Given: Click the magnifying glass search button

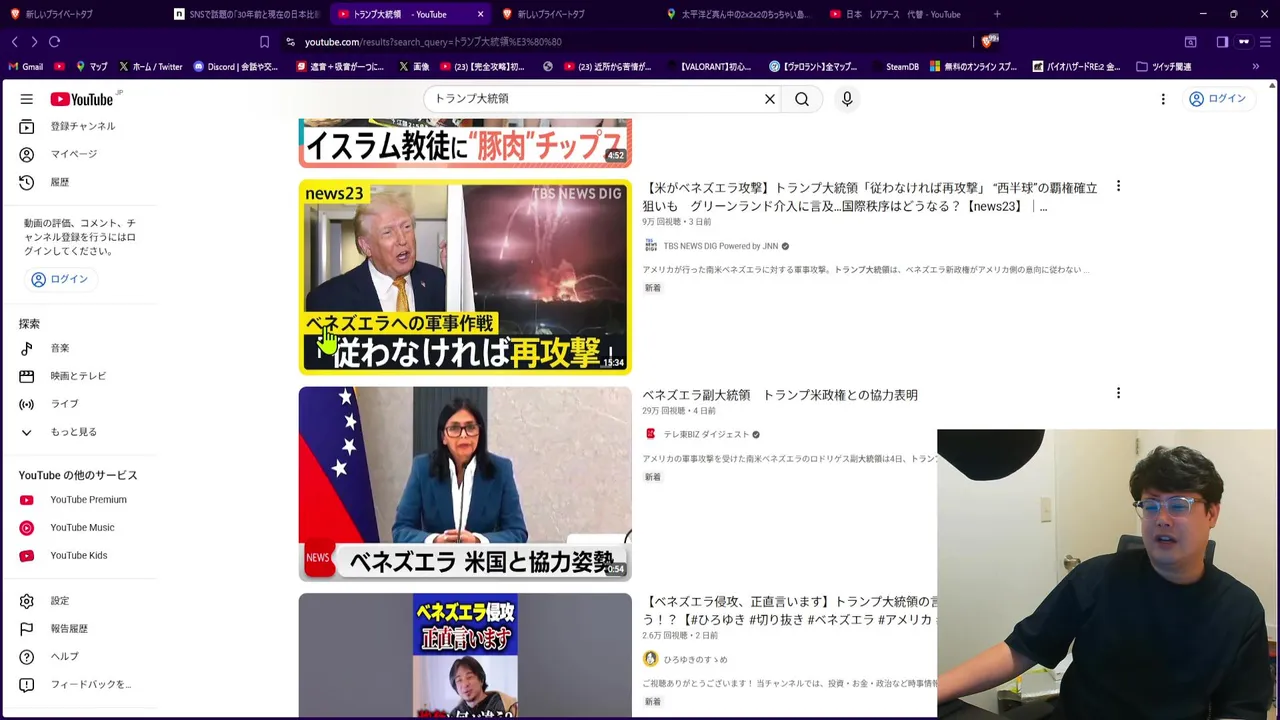Looking at the screenshot, I should 802,99.
